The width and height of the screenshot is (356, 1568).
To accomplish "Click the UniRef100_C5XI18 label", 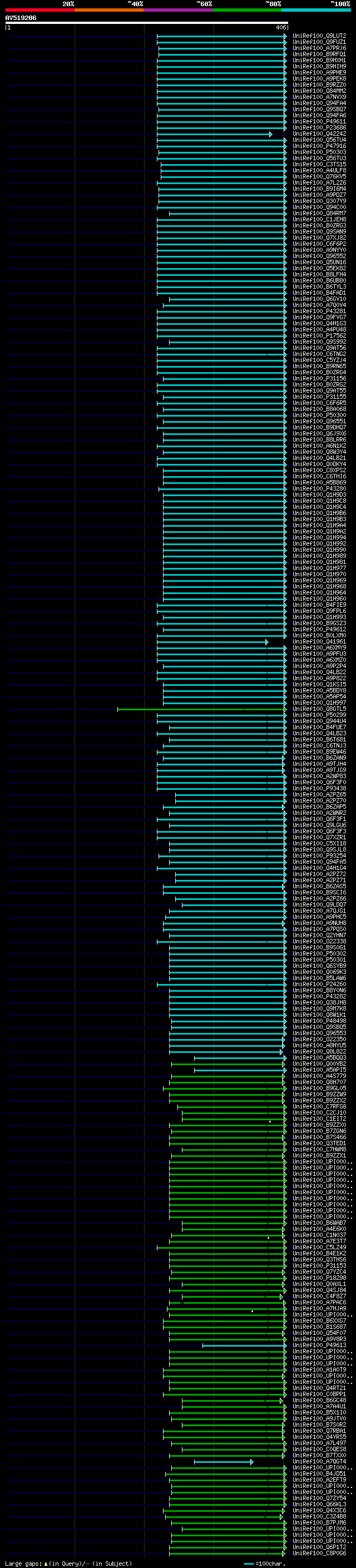I will (319, 844).
